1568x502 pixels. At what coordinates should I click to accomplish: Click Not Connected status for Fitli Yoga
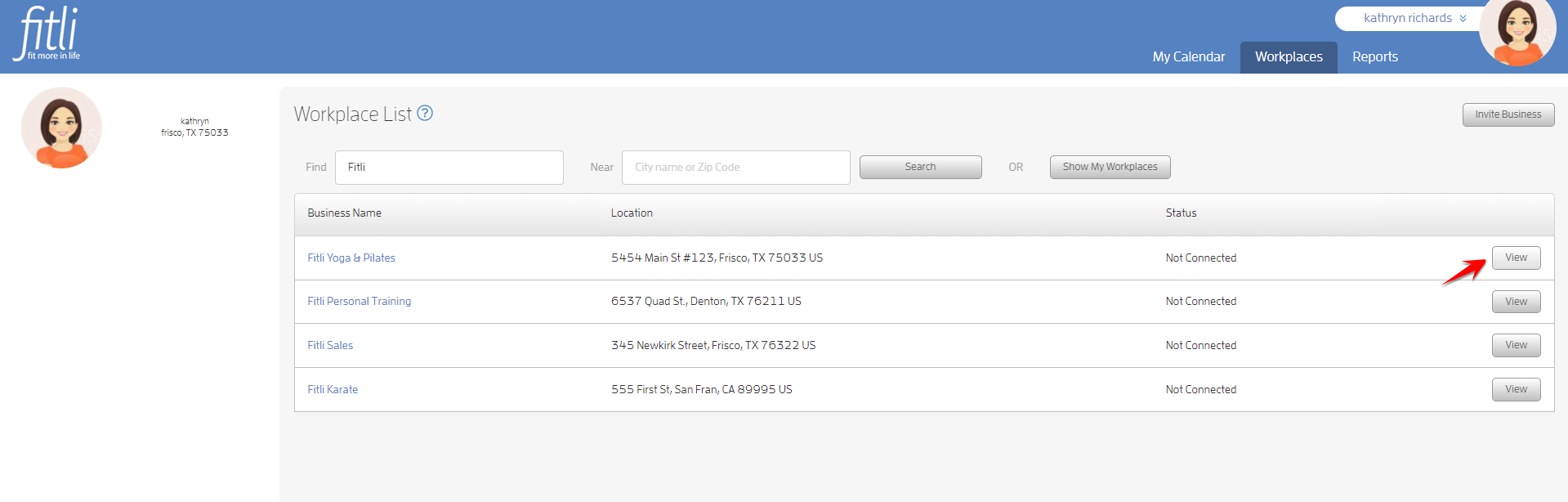(x=1201, y=258)
